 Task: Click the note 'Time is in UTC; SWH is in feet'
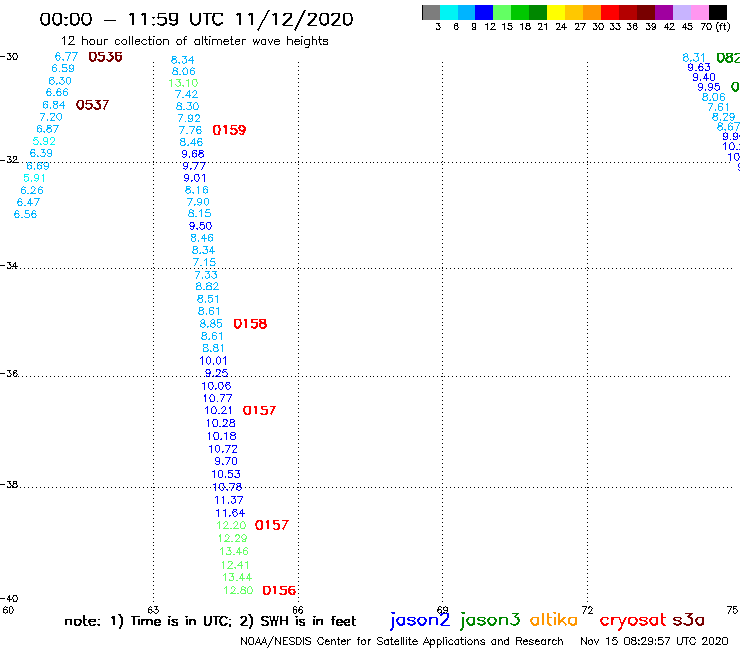point(210,621)
